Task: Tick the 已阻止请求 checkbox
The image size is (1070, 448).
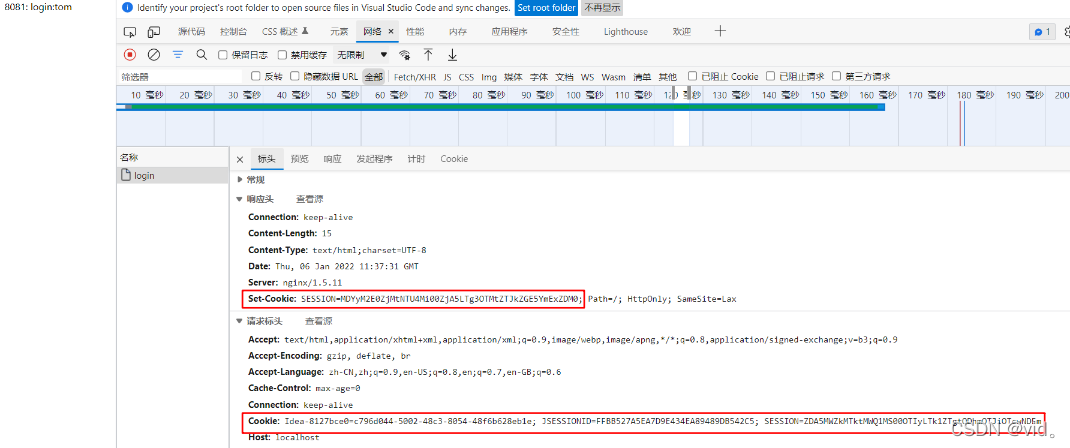Action: click(770, 76)
